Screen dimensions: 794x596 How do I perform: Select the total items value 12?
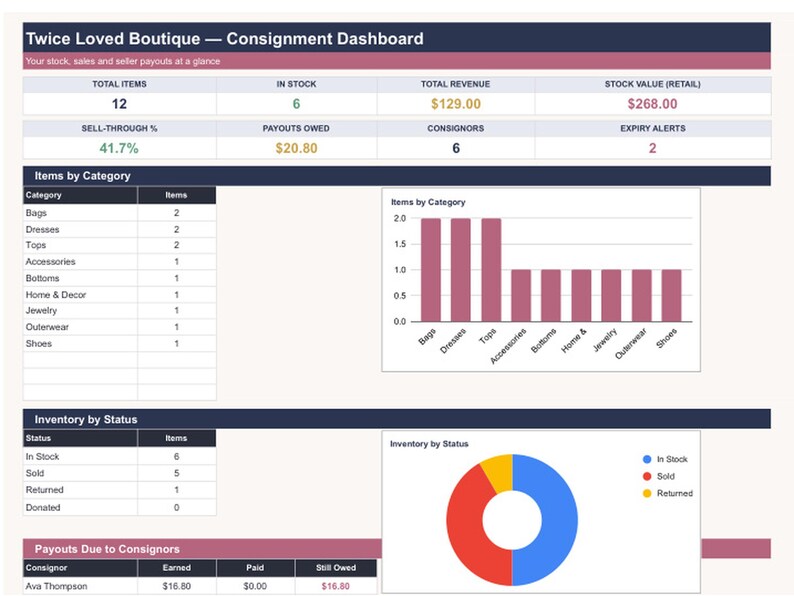[120, 104]
